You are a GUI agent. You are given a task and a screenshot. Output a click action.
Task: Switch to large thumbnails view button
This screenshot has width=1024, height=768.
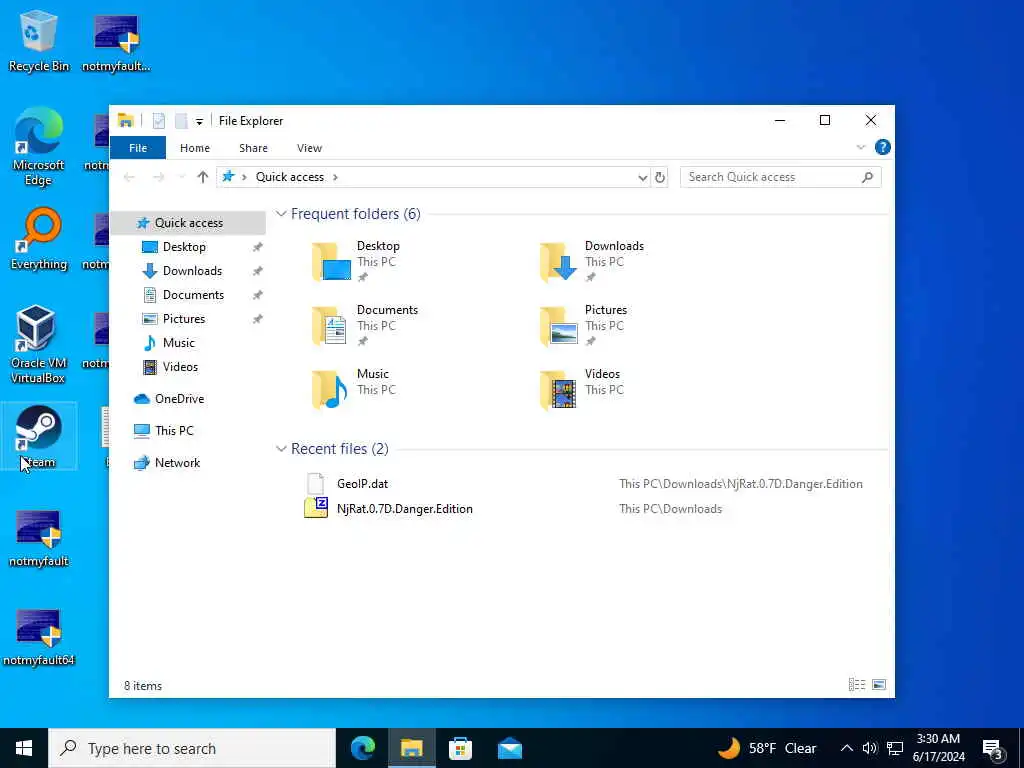click(878, 684)
